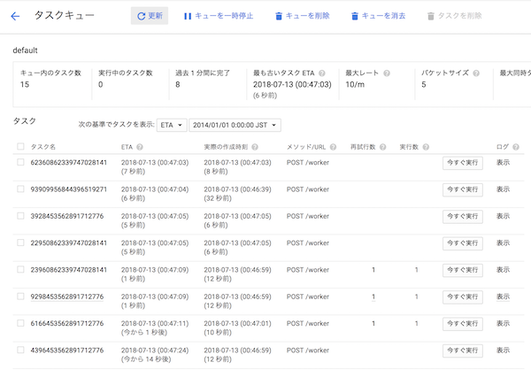Check the box for task 3928453562891712776
The width and height of the screenshot is (531, 370).
[x=21, y=216]
